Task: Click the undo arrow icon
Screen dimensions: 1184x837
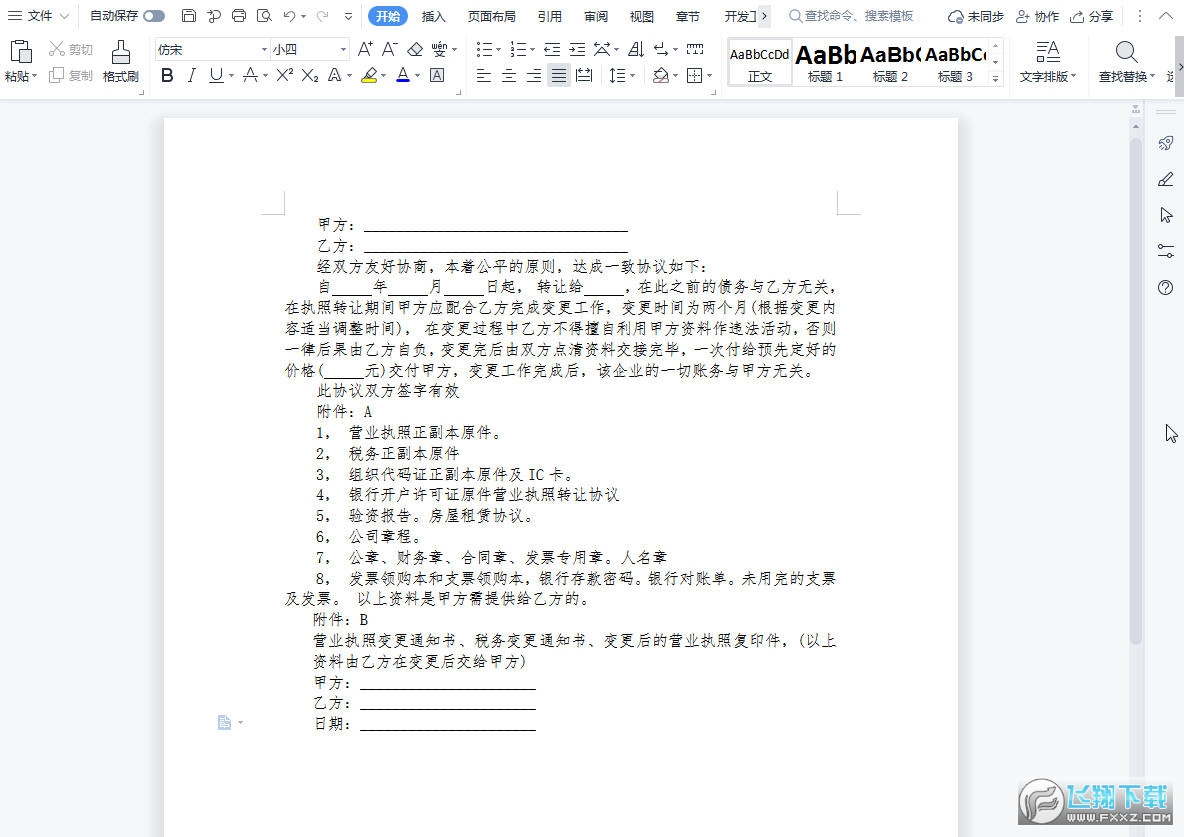Action: pyautogui.click(x=289, y=16)
